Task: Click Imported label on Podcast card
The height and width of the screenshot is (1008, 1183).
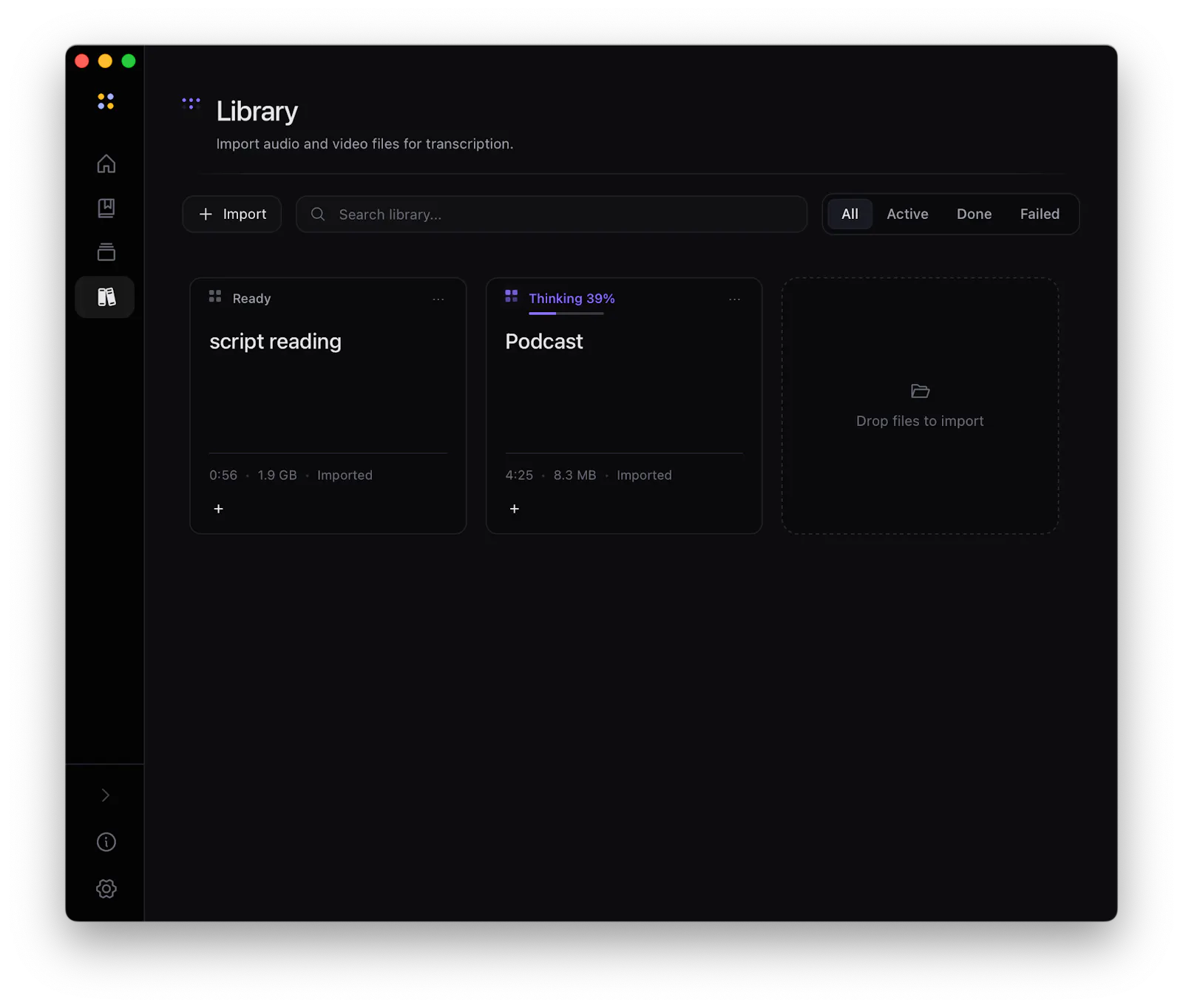Action: (x=644, y=476)
